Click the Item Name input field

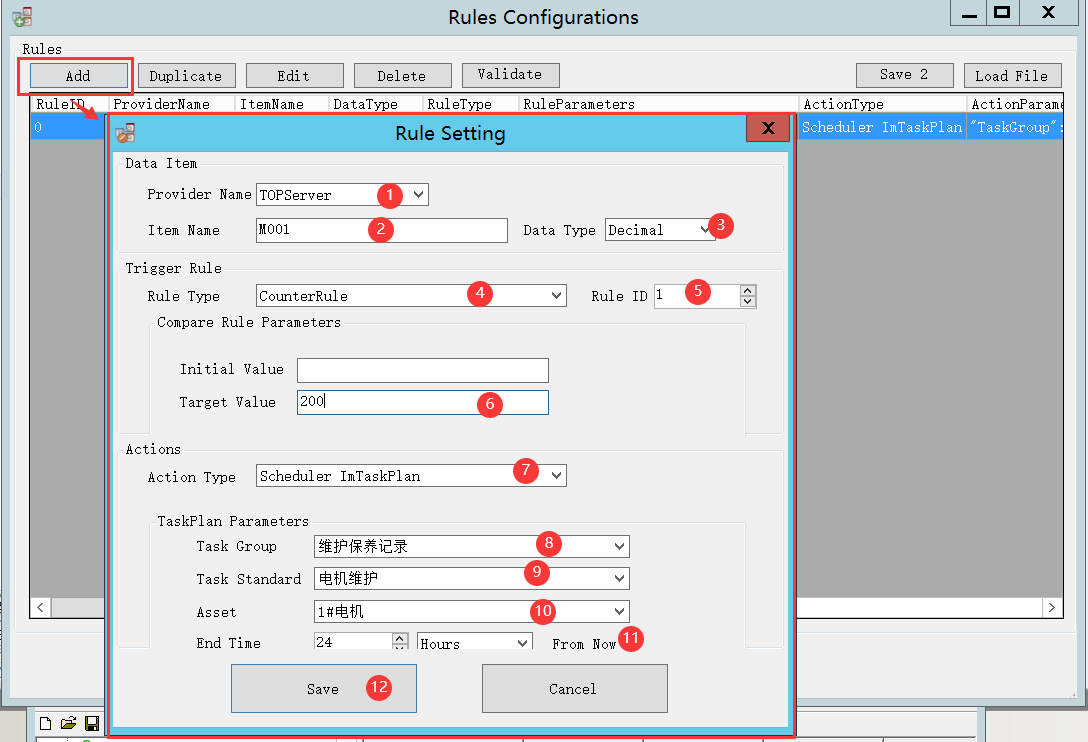point(381,230)
